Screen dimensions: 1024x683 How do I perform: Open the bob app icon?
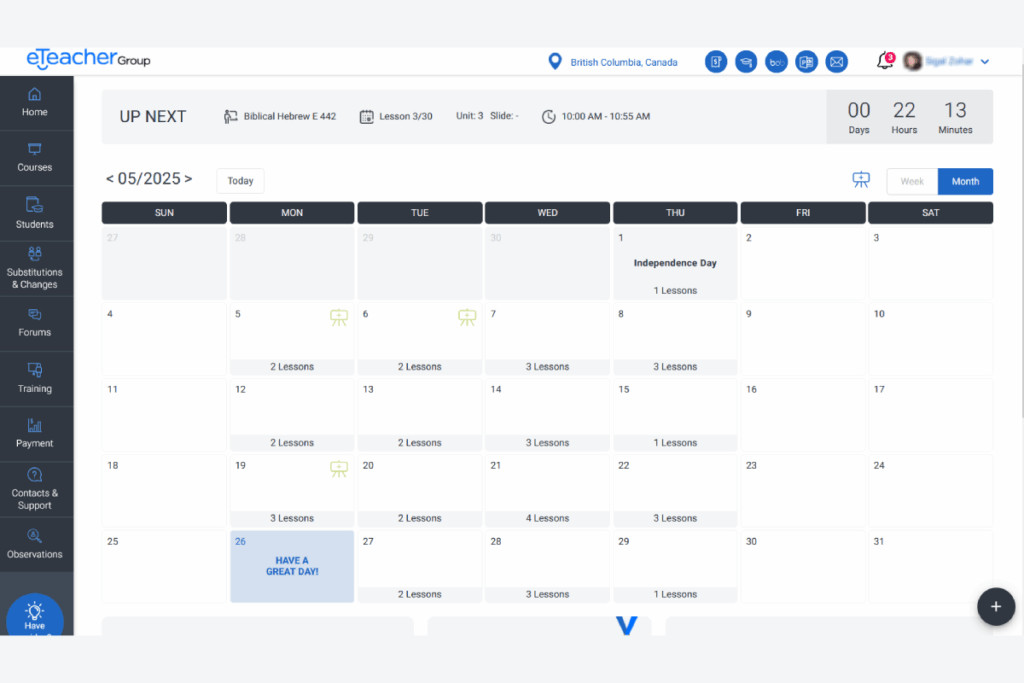(x=776, y=62)
